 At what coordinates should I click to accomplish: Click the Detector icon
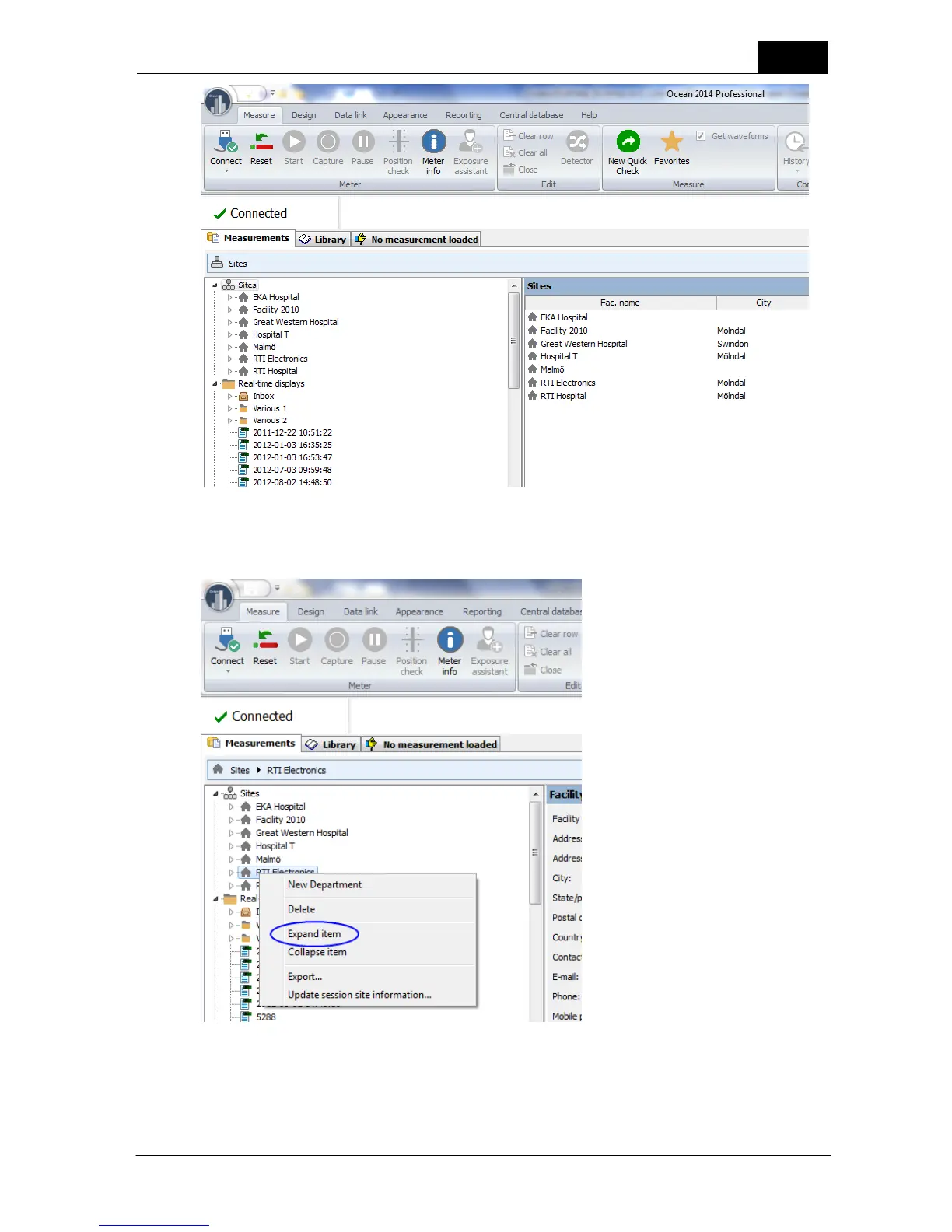point(577,142)
